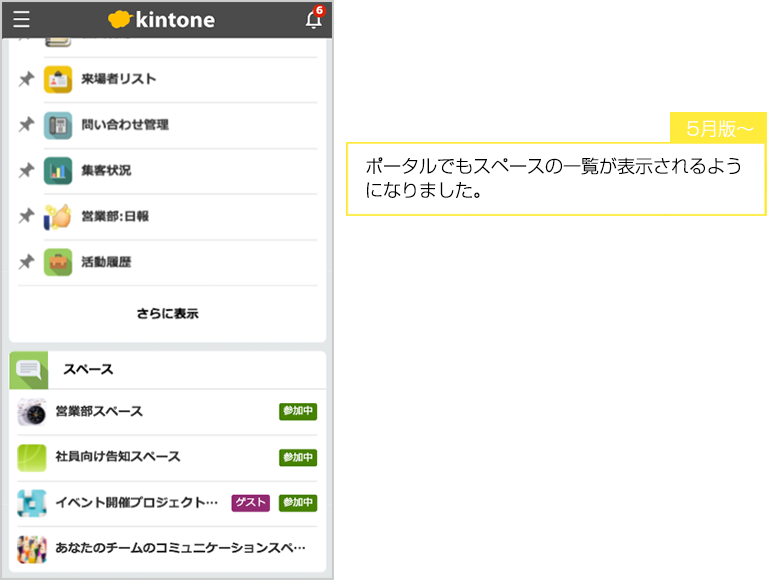Image resolution: width=768 pixels, height=580 pixels.
Task: Click 参加中 badge for イベント開催プロジェクト
Action: pyautogui.click(x=298, y=503)
